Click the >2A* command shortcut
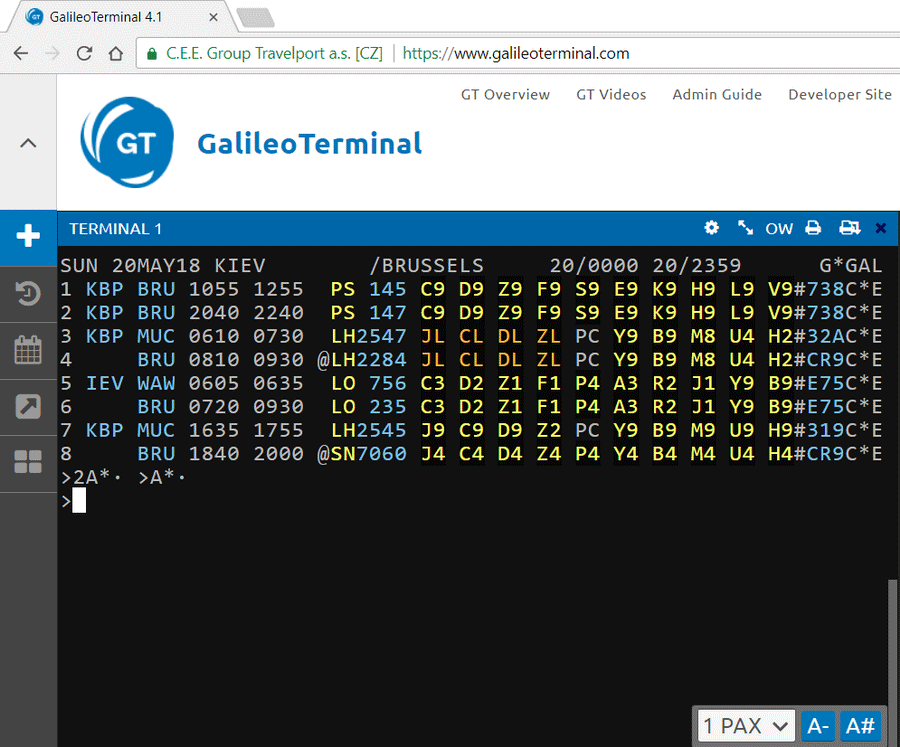Viewport: 900px width, 747px height. tap(91, 477)
